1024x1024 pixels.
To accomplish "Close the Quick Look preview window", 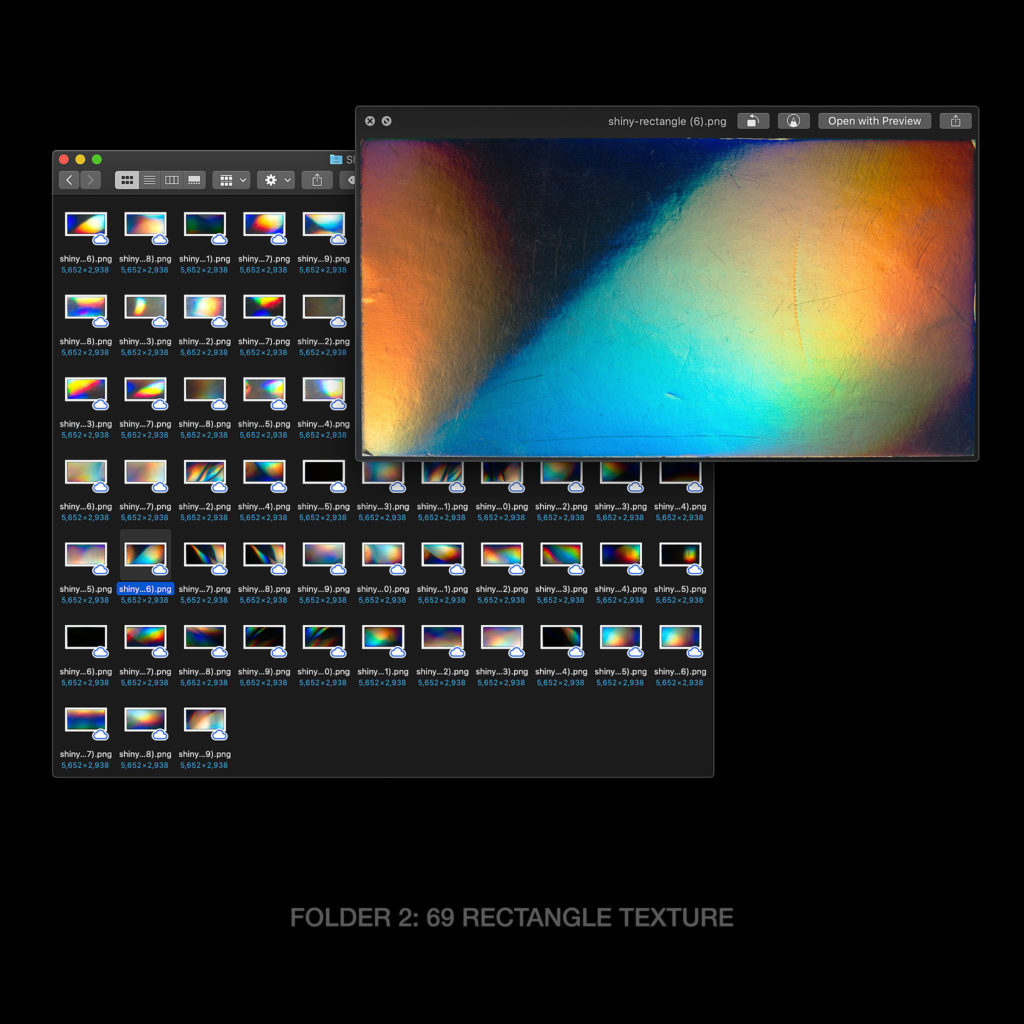I will click(x=370, y=121).
